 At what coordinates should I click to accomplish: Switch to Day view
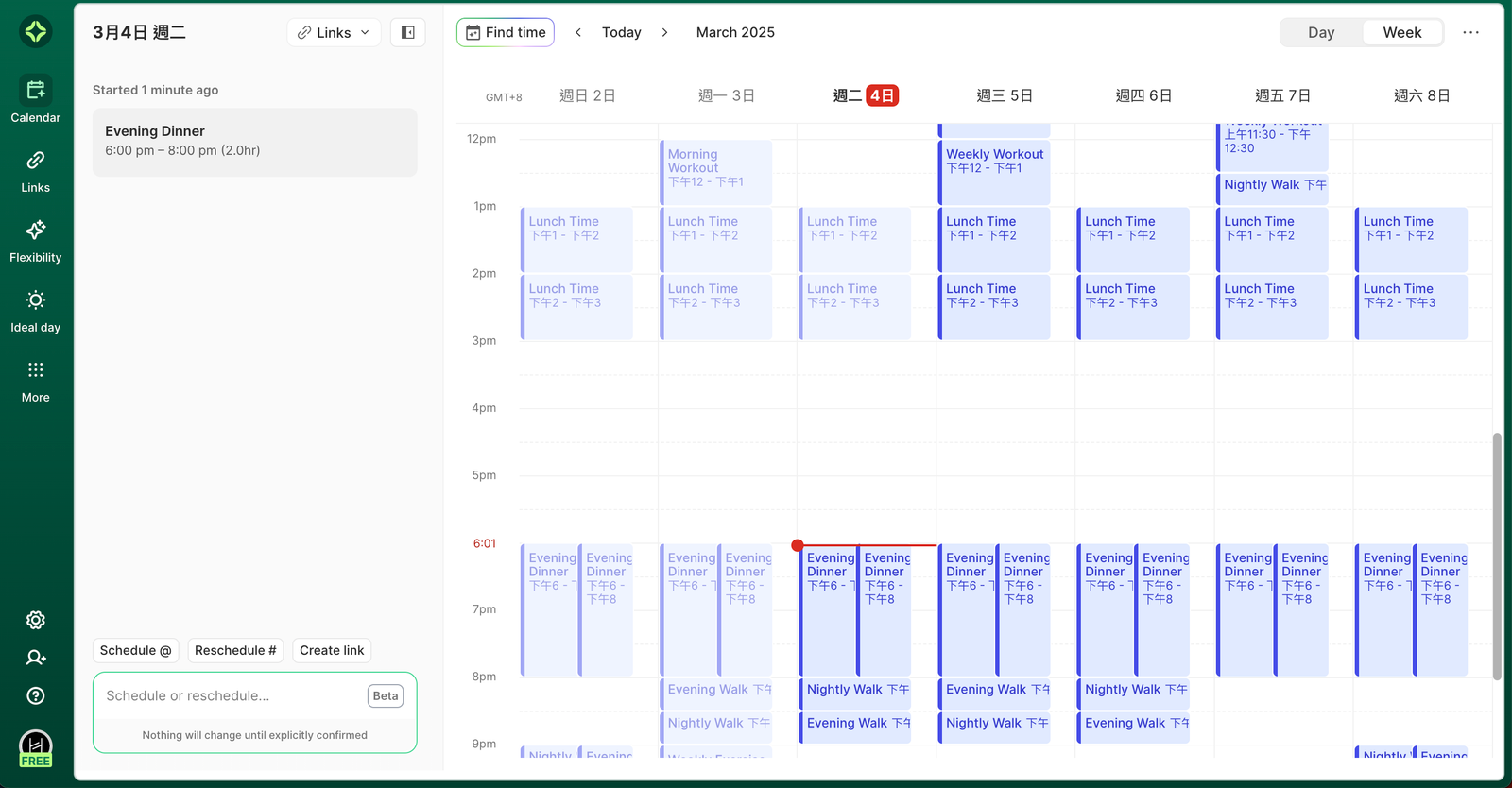click(1320, 32)
